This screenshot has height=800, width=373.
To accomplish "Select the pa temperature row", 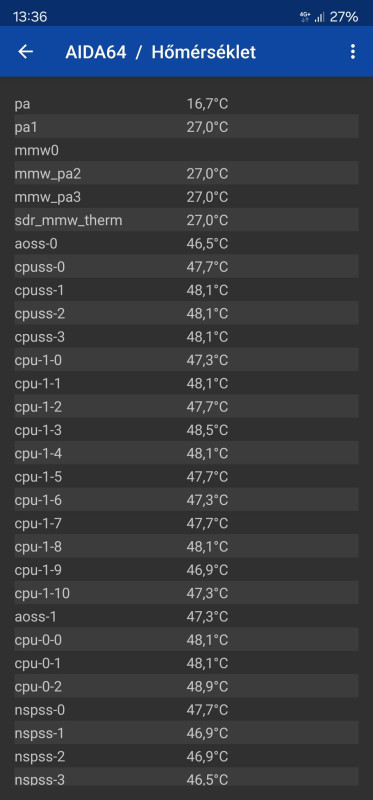I will (186, 105).
